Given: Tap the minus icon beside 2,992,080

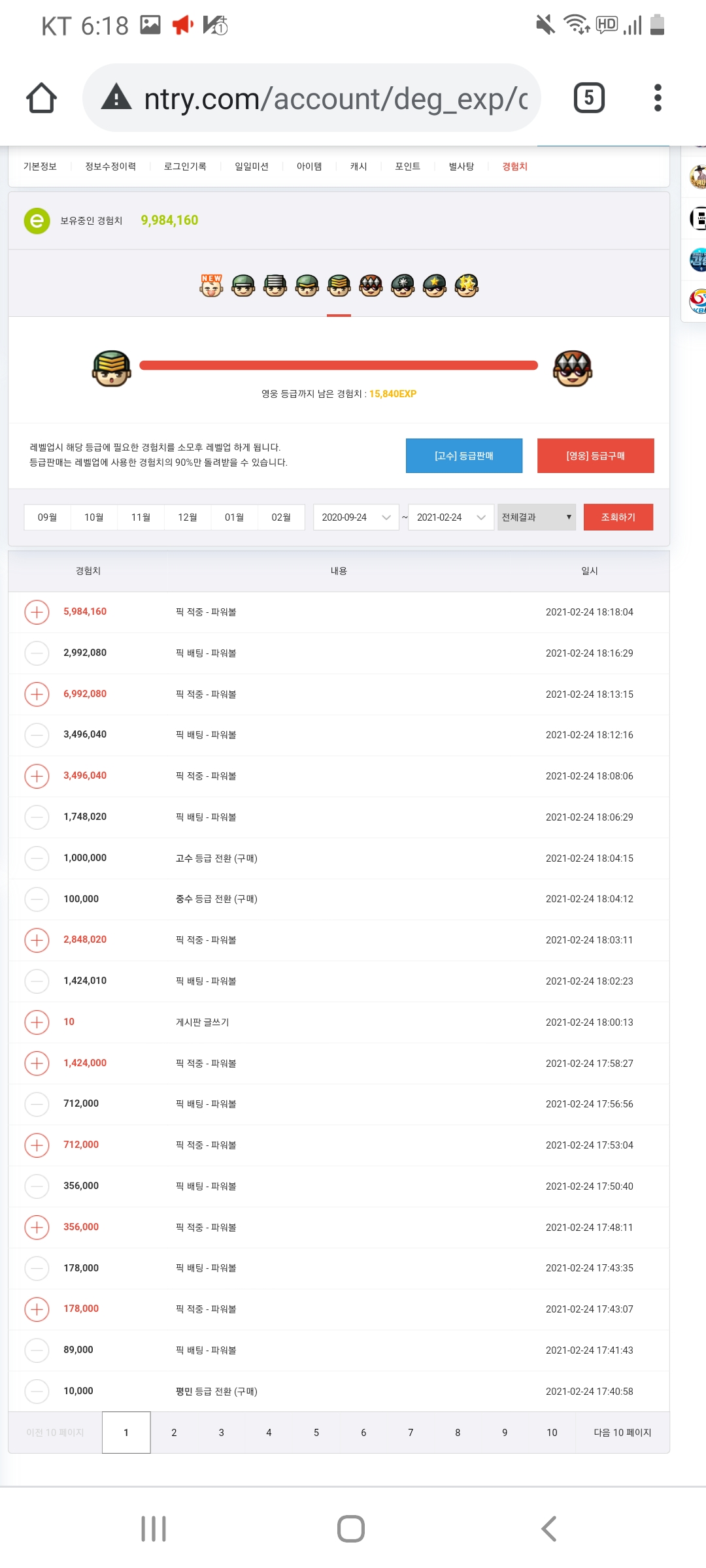Looking at the screenshot, I should pos(37,653).
